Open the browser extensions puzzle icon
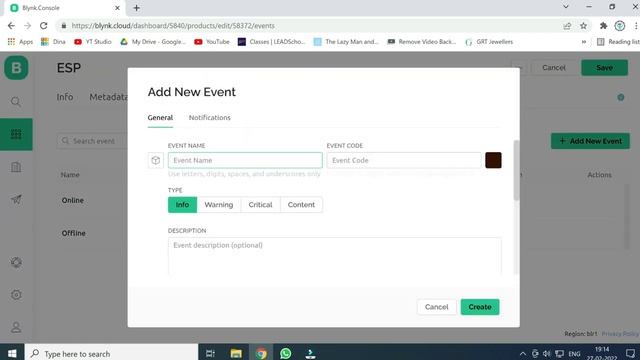 click(x=603, y=26)
